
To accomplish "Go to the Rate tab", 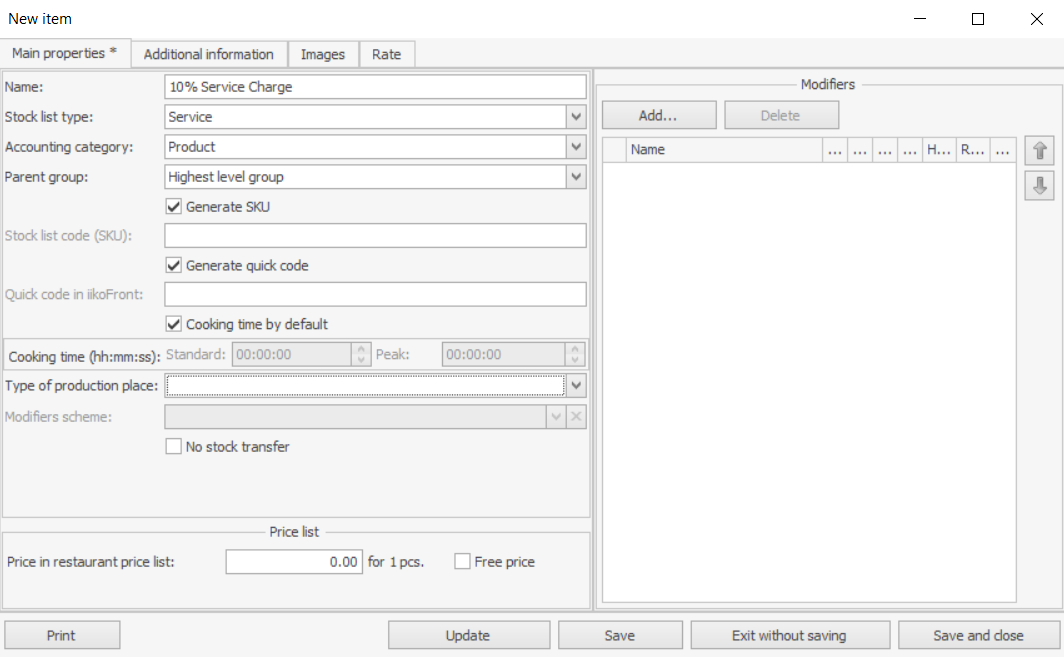I will [x=386, y=54].
